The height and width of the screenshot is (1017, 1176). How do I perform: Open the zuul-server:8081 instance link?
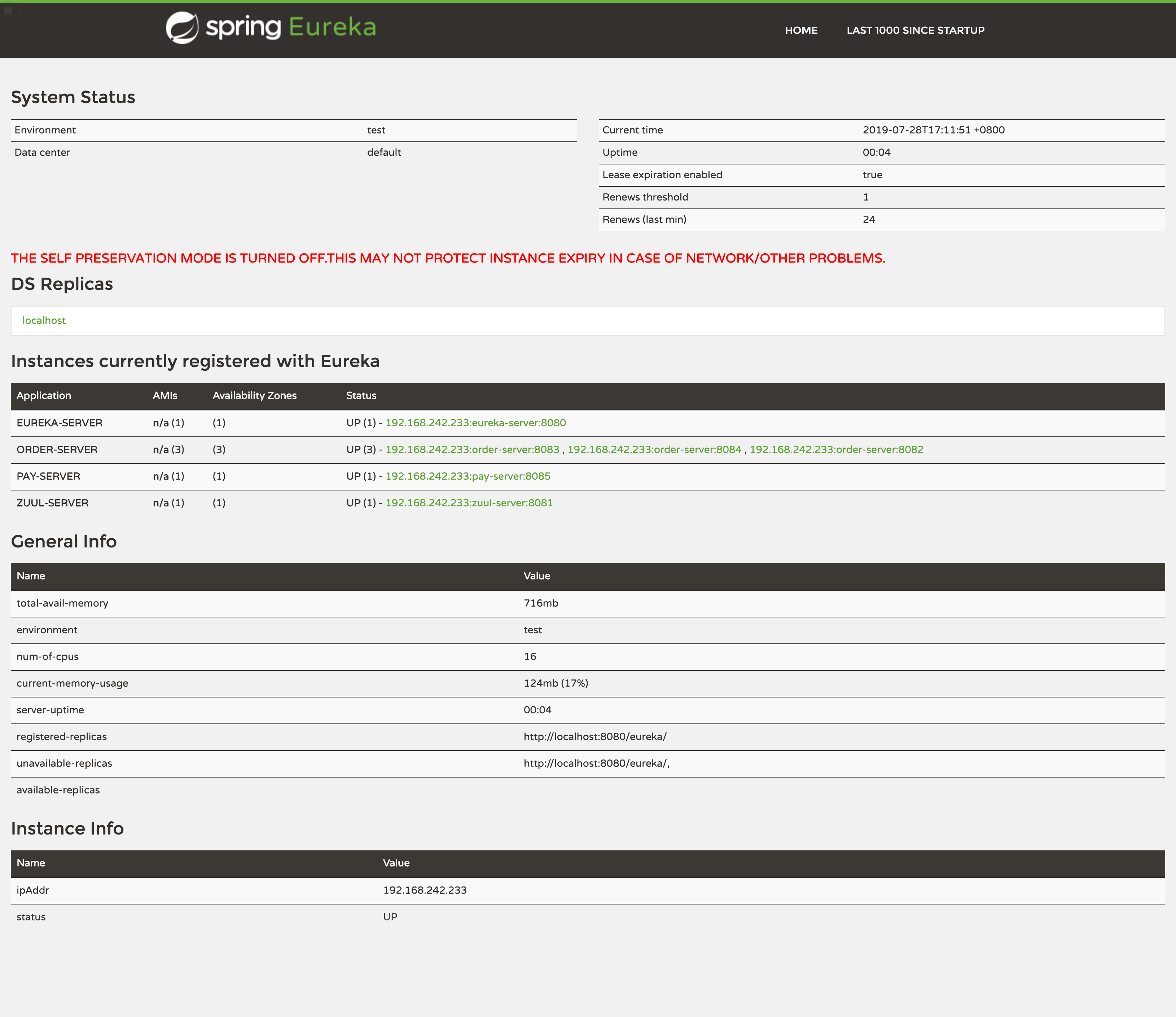(469, 503)
